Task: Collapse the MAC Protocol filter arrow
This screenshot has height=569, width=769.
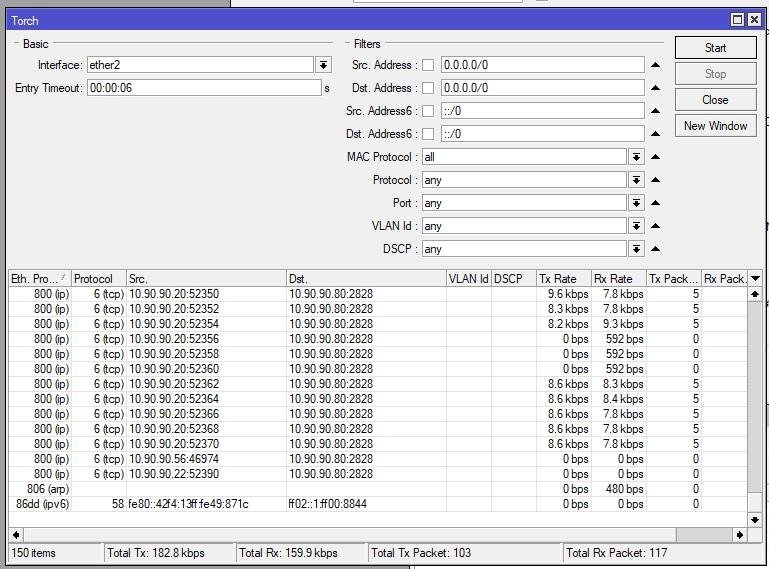Action: (x=655, y=157)
